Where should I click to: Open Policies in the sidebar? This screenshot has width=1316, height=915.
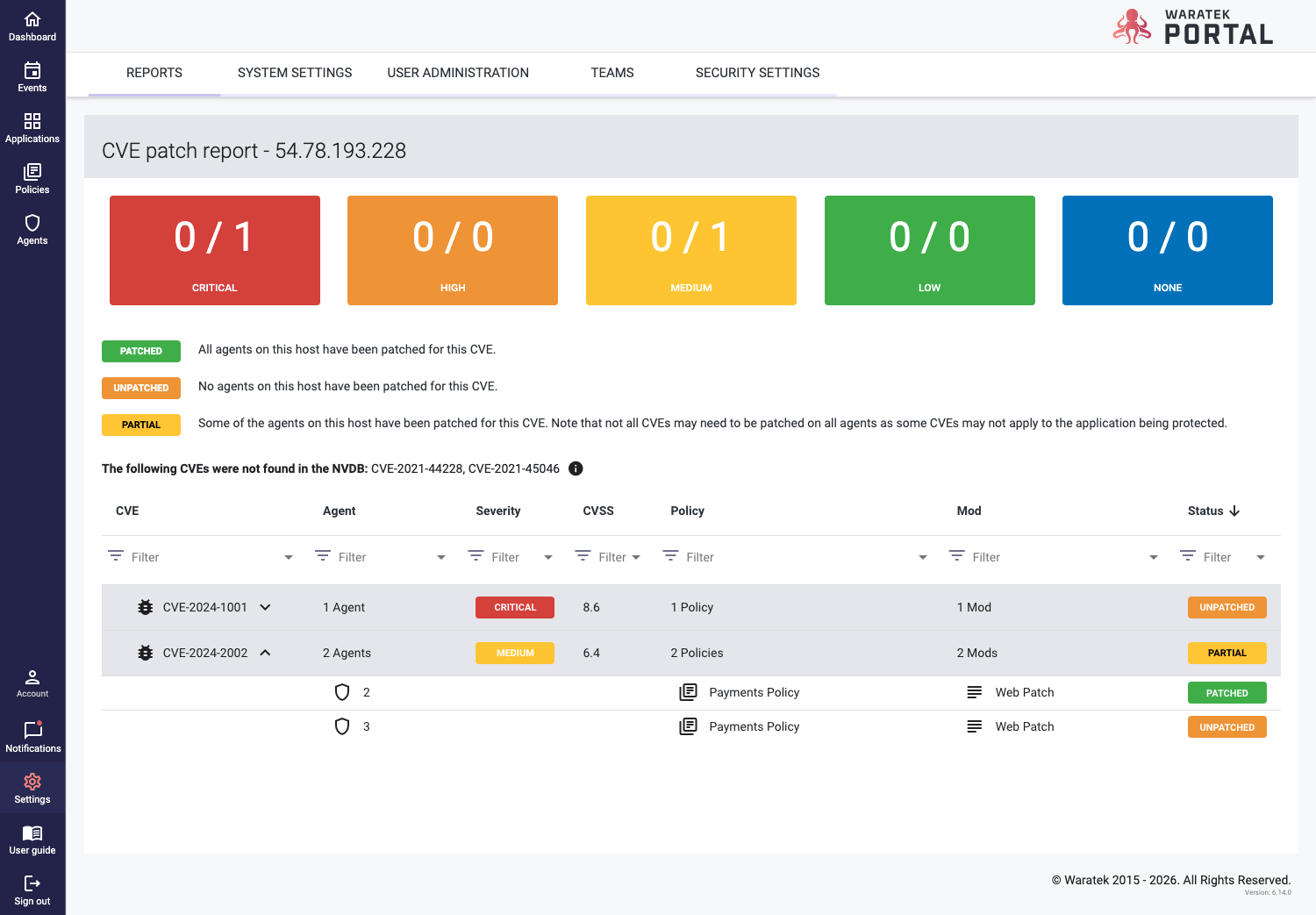point(32,179)
